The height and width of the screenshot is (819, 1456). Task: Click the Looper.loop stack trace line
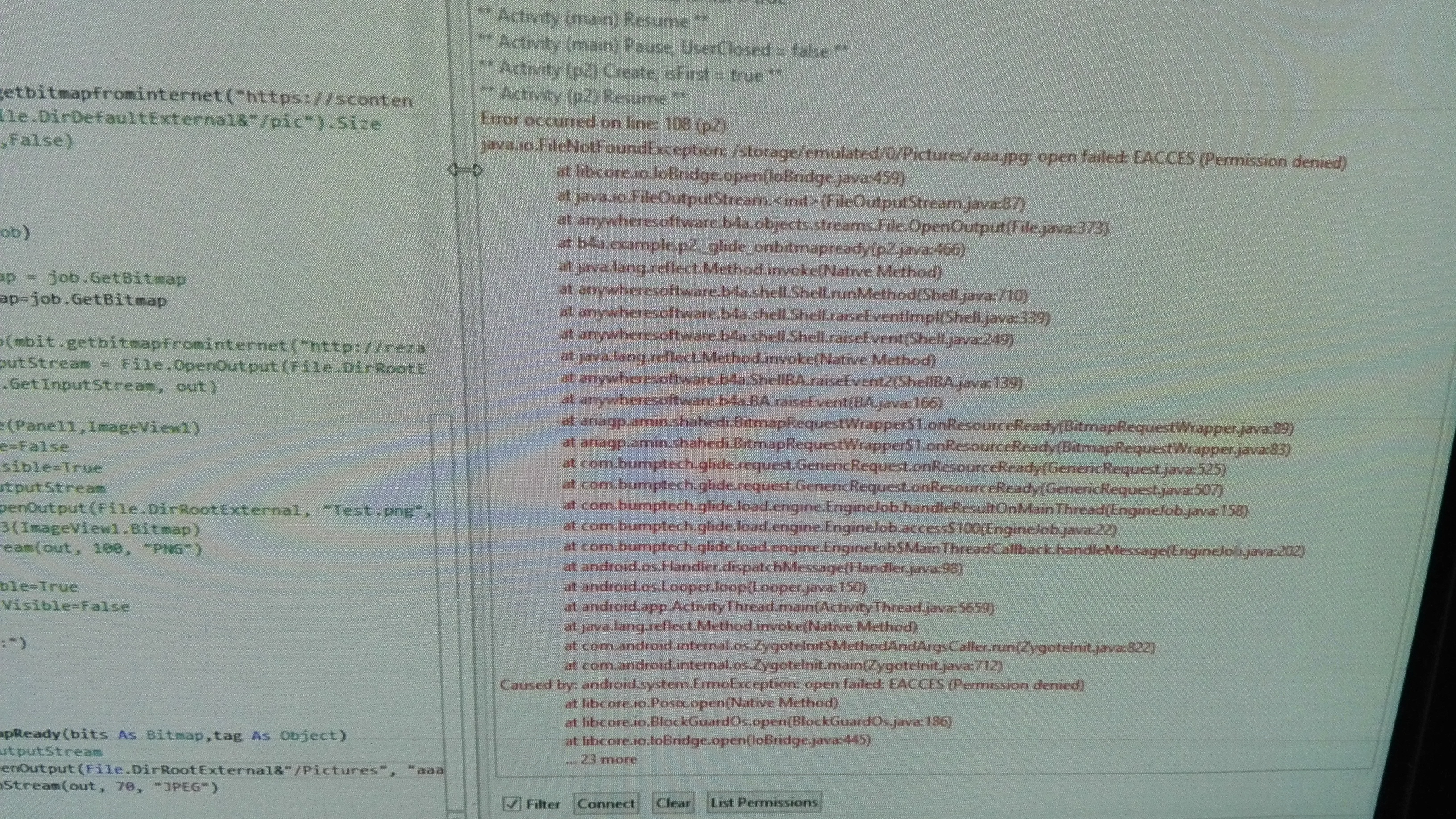(715, 587)
